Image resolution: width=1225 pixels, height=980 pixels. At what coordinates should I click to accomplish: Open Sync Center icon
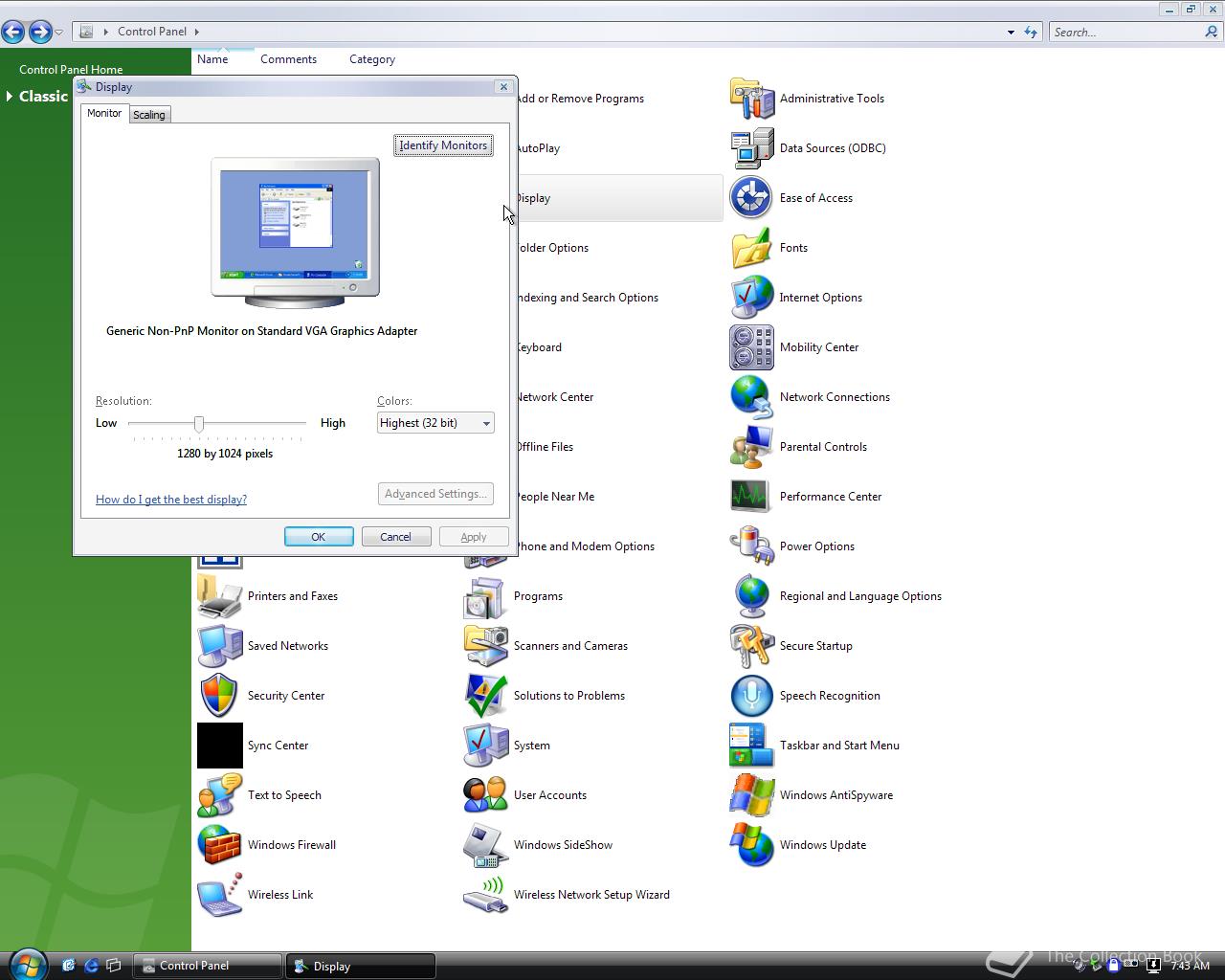pyautogui.click(x=219, y=746)
